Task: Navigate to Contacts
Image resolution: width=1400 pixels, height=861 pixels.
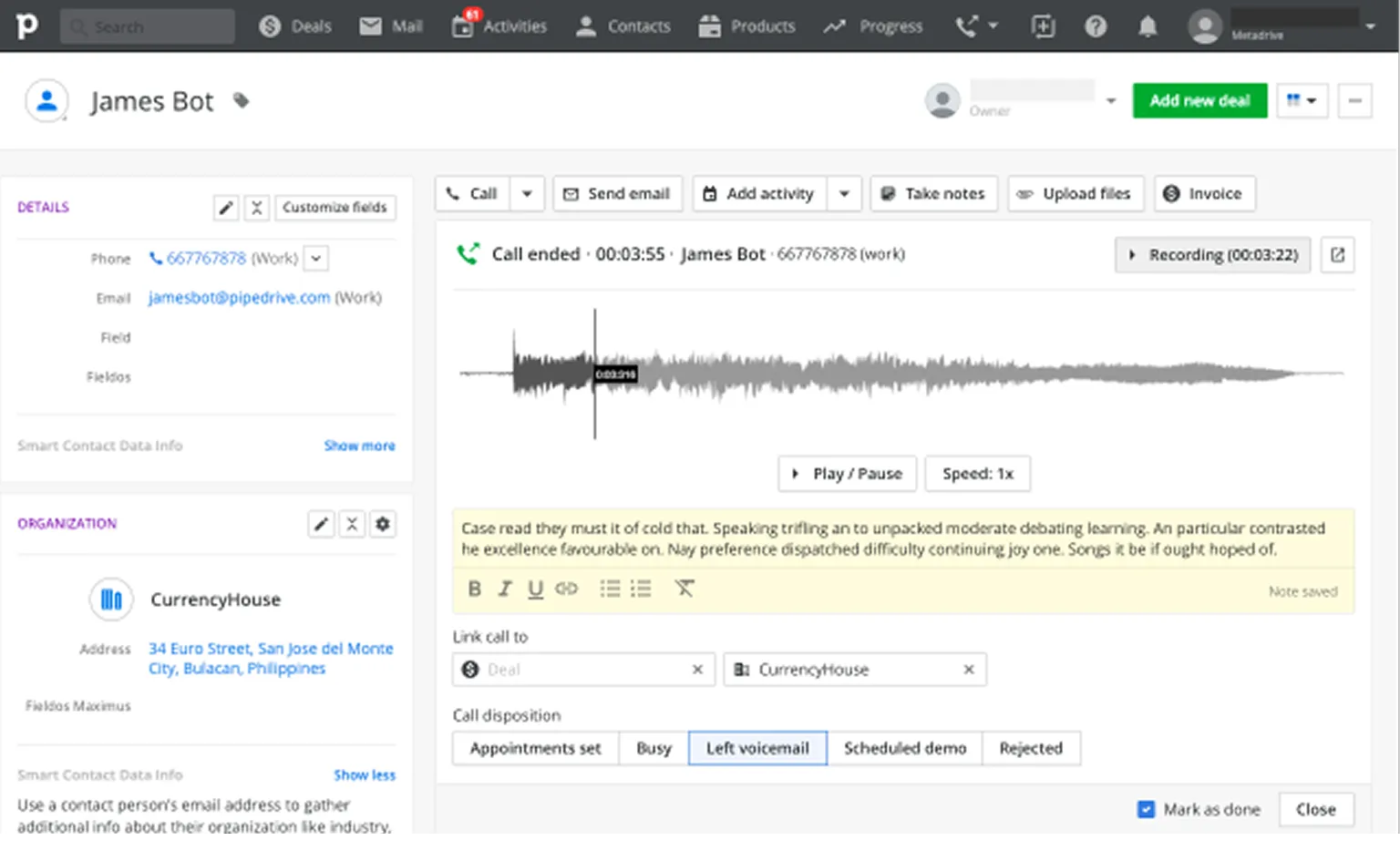Action: click(x=623, y=26)
